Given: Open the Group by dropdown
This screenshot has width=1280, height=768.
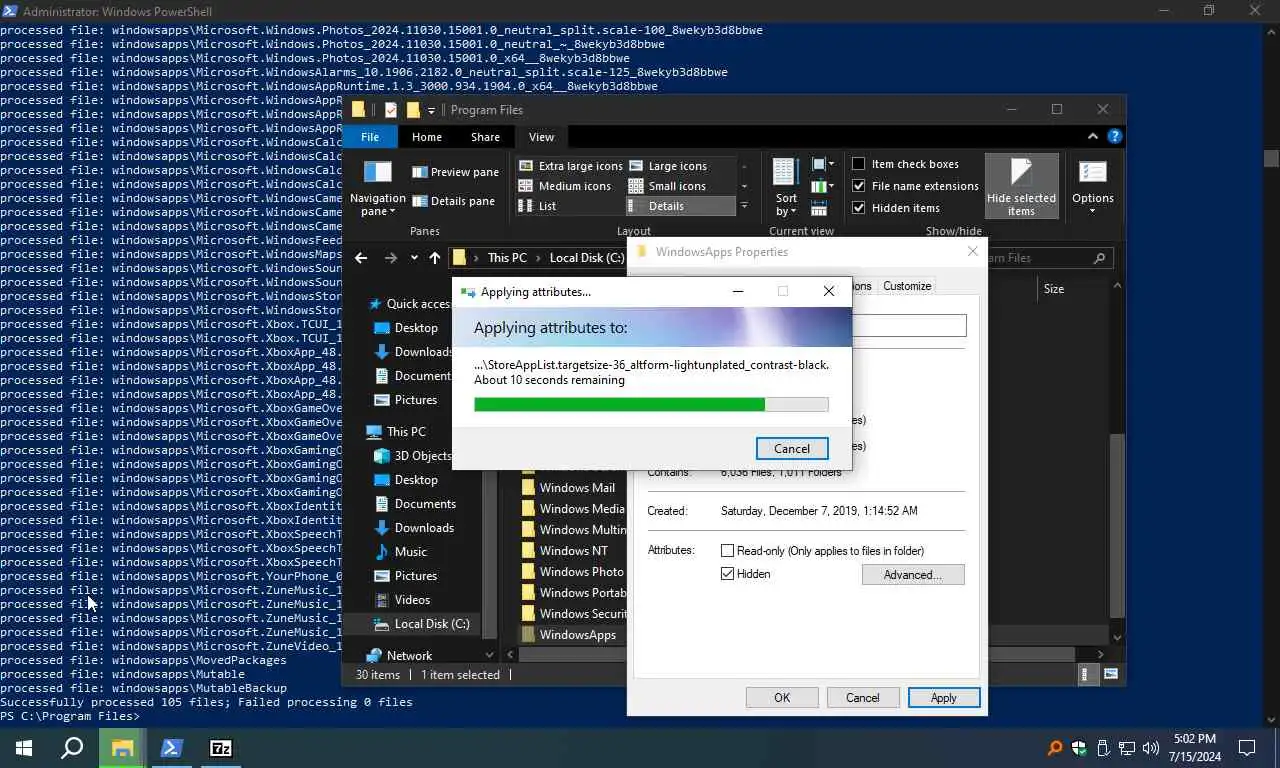Looking at the screenshot, I should [822, 164].
